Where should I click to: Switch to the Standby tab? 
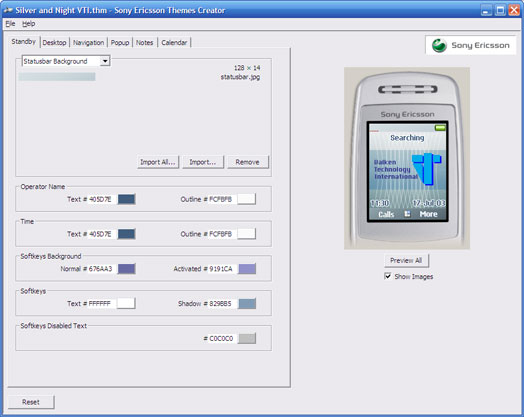click(x=23, y=42)
